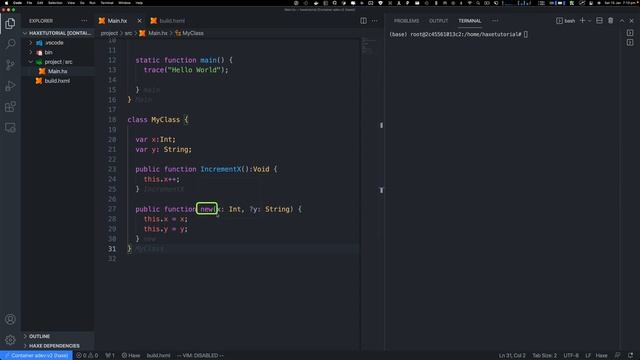Switch to the PROBLEMS panel tab
This screenshot has width=640, height=360.
point(407,21)
